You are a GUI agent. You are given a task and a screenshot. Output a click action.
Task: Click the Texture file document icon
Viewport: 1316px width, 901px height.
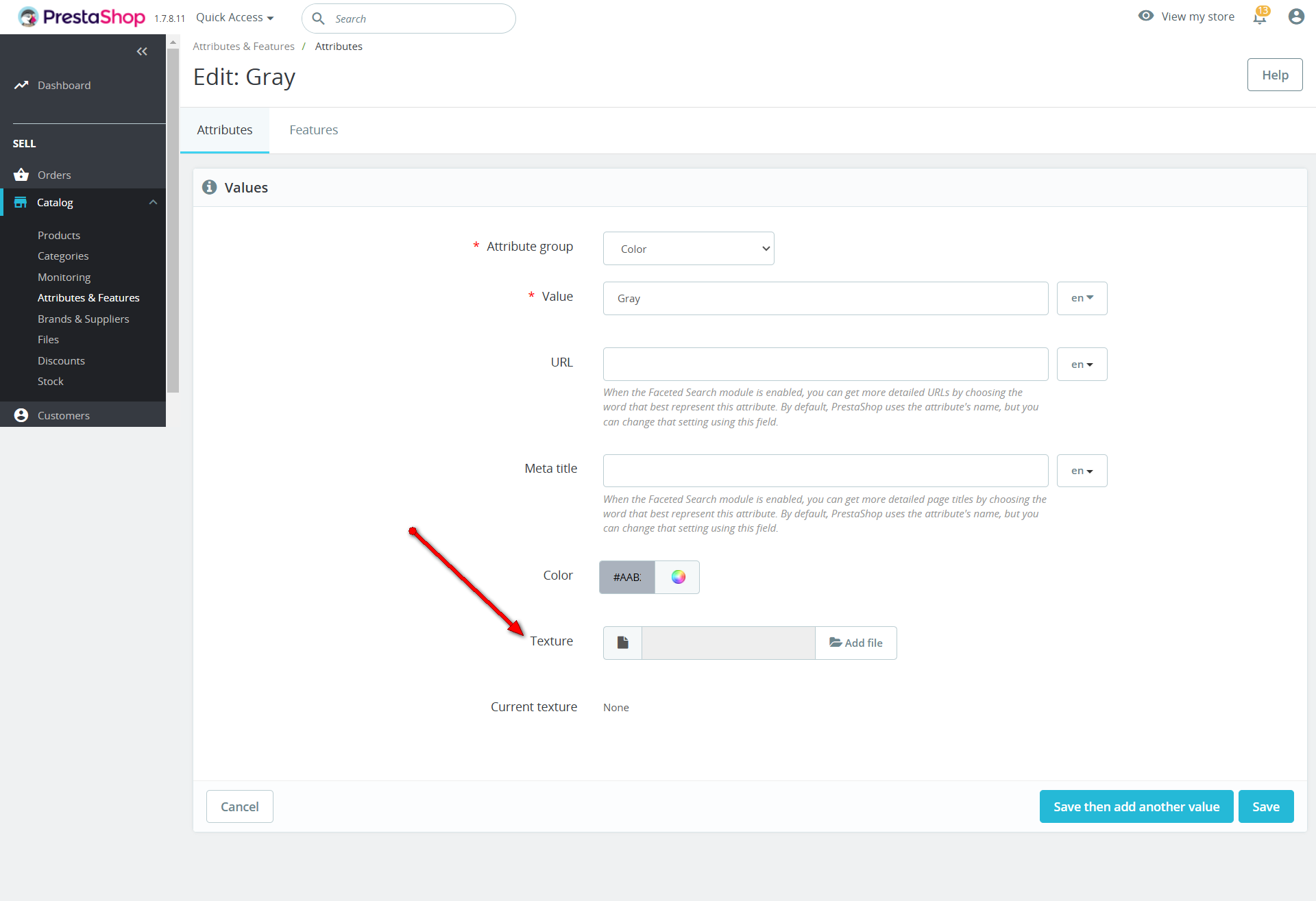622,643
